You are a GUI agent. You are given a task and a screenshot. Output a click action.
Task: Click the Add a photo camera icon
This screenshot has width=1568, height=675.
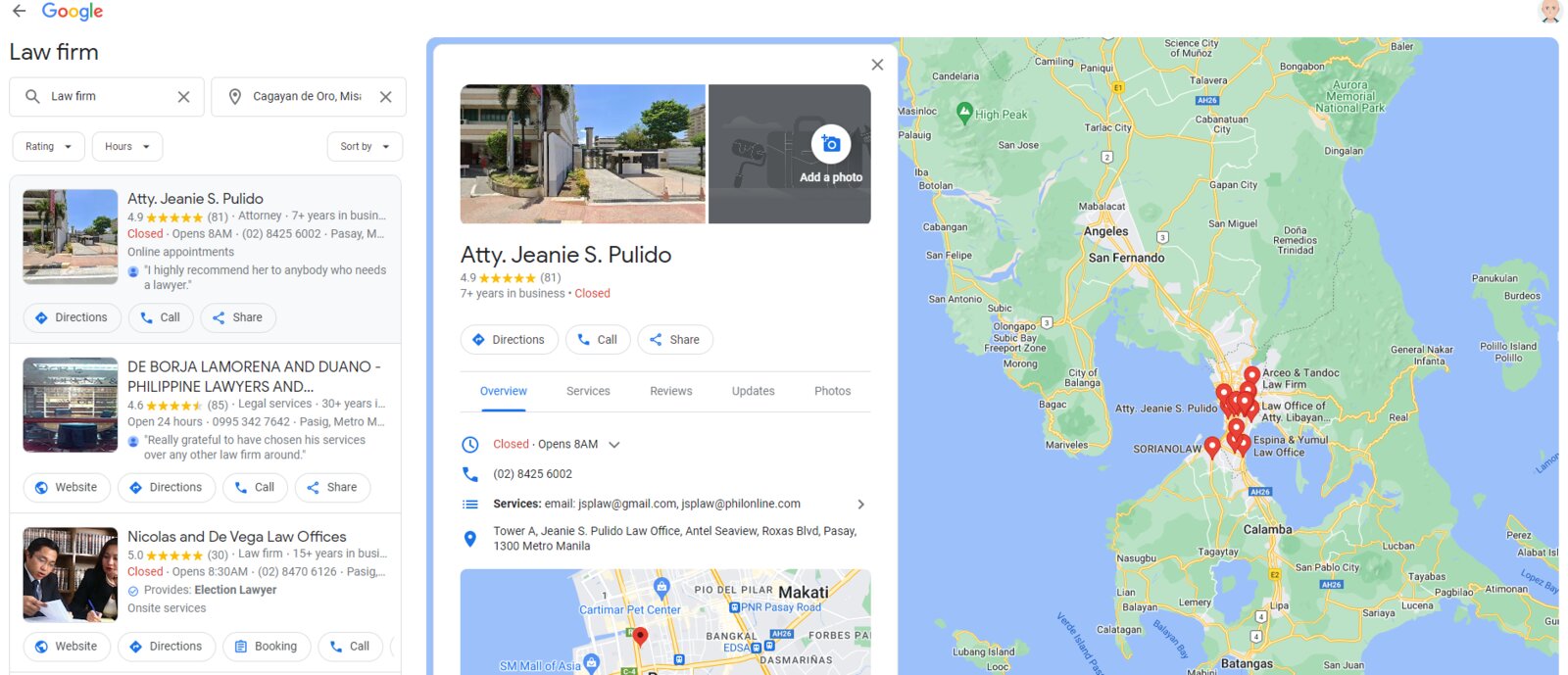point(831,144)
